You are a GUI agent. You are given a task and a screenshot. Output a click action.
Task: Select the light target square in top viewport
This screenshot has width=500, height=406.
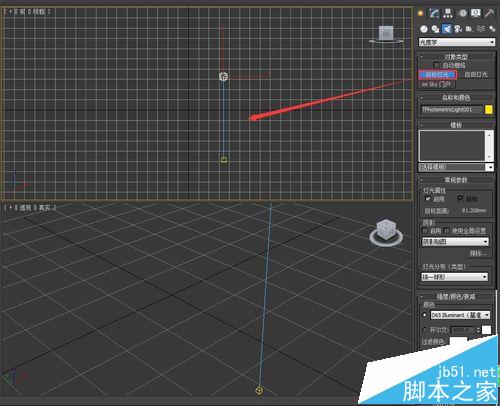[224, 160]
